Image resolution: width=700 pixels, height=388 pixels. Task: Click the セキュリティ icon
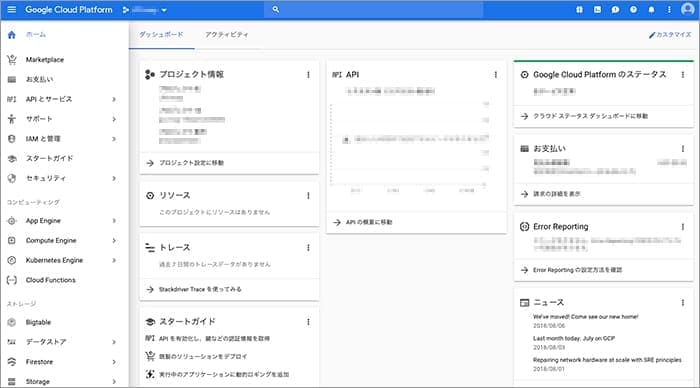(12, 178)
